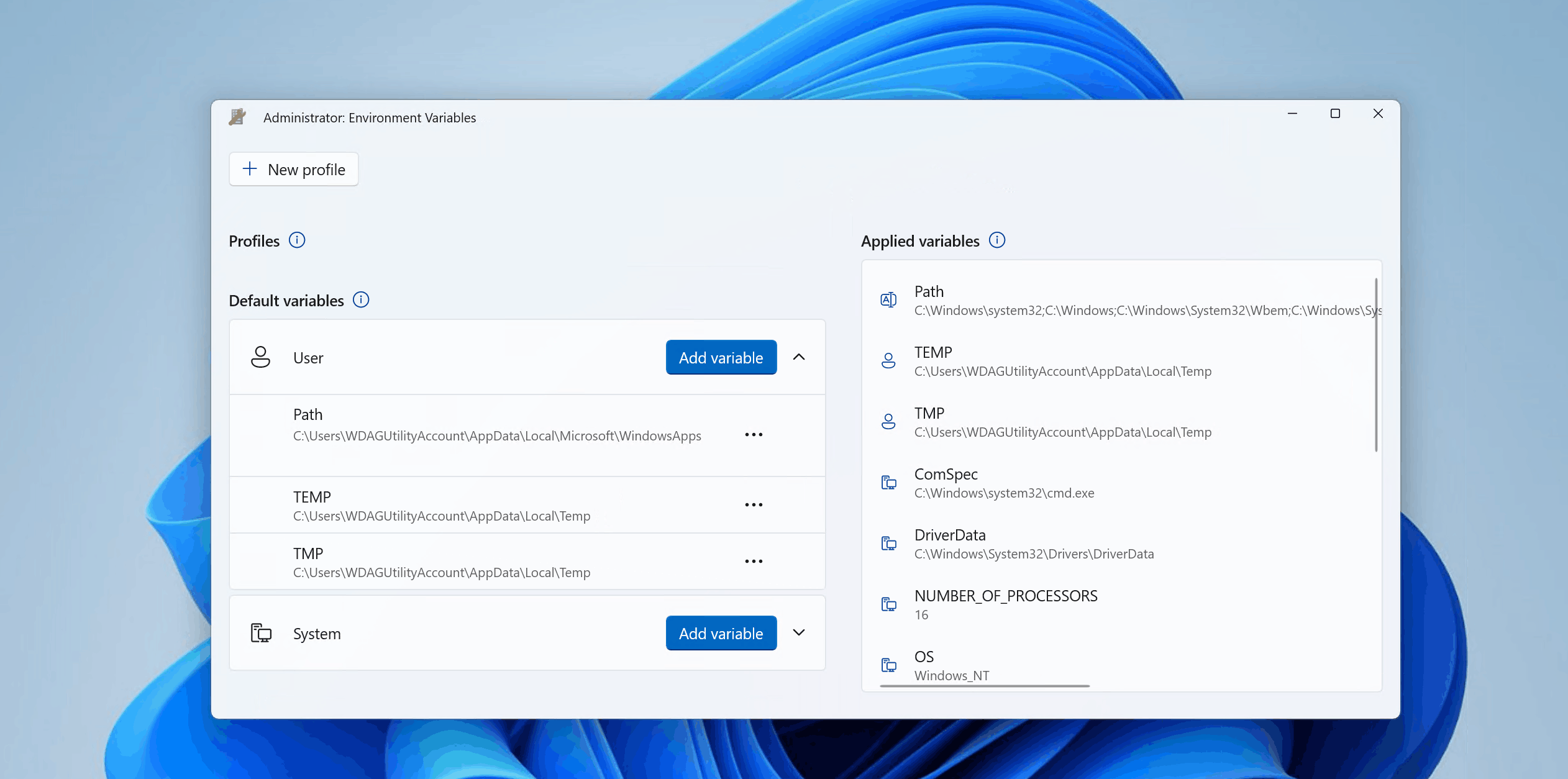Click Add variable button under User
The width and height of the screenshot is (1568, 779).
(x=721, y=357)
